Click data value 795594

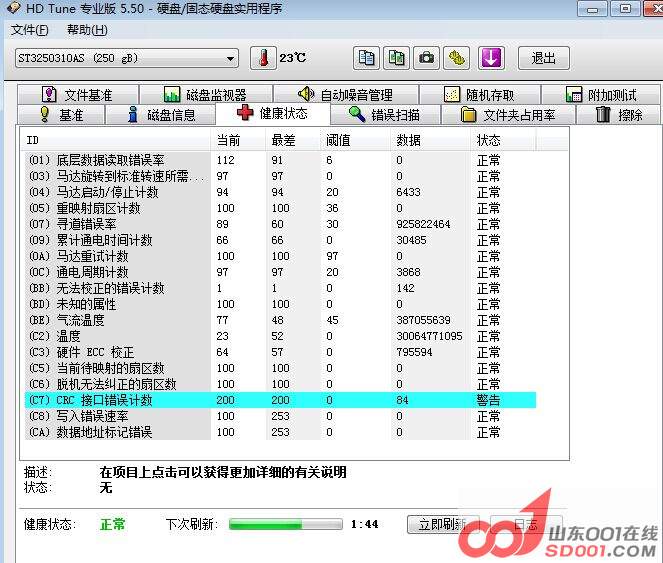tap(414, 352)
